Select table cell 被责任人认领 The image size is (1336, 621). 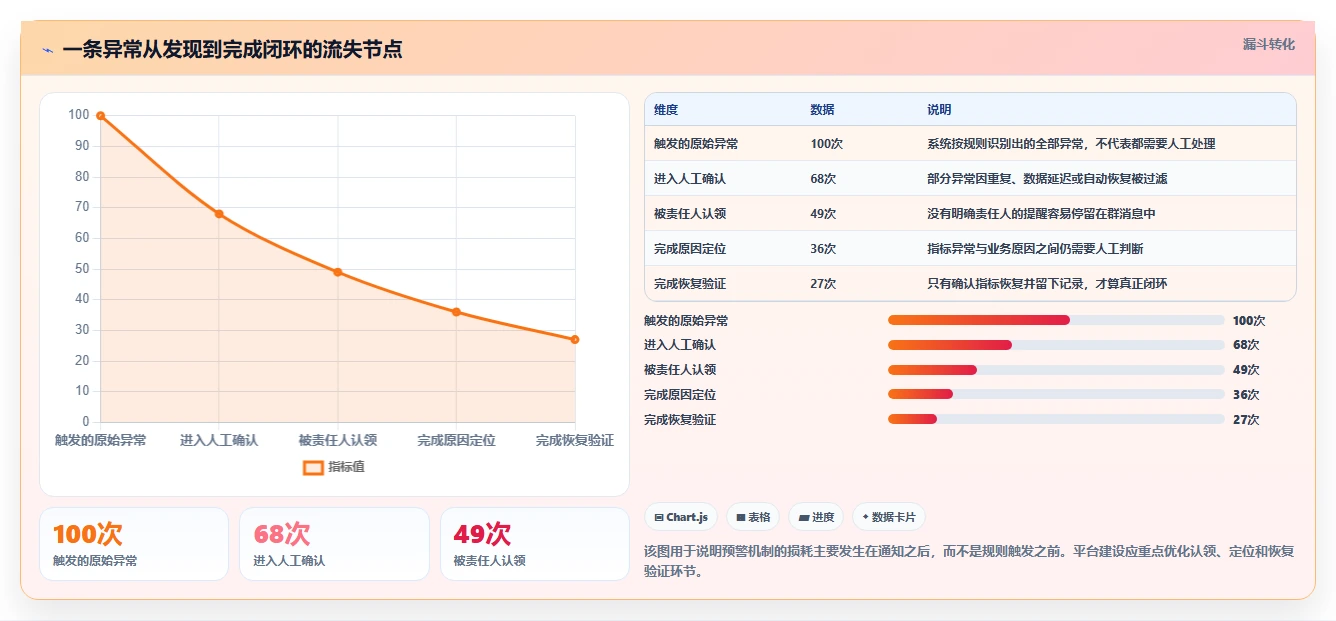pyautogui.click(x=690, y=214)
